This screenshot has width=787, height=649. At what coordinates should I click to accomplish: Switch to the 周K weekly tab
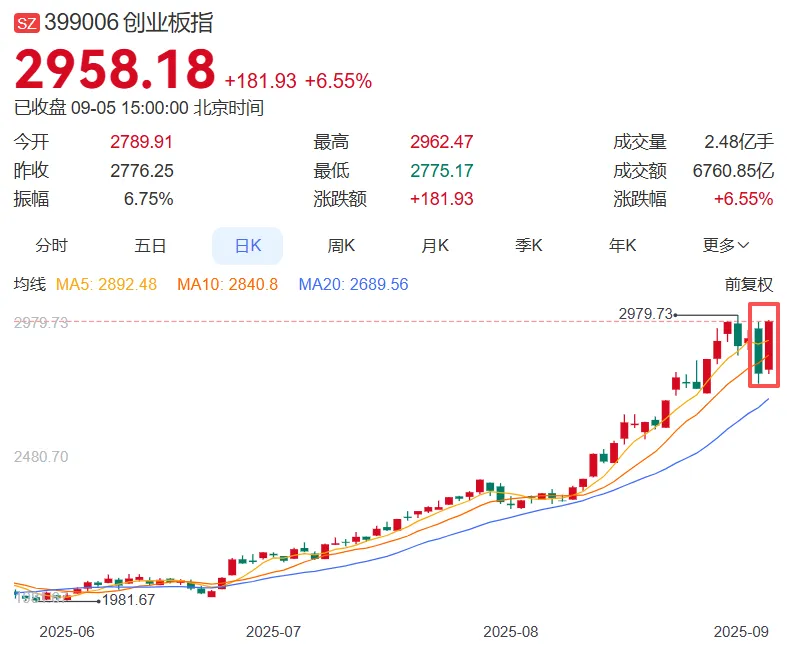click(341, 245)
